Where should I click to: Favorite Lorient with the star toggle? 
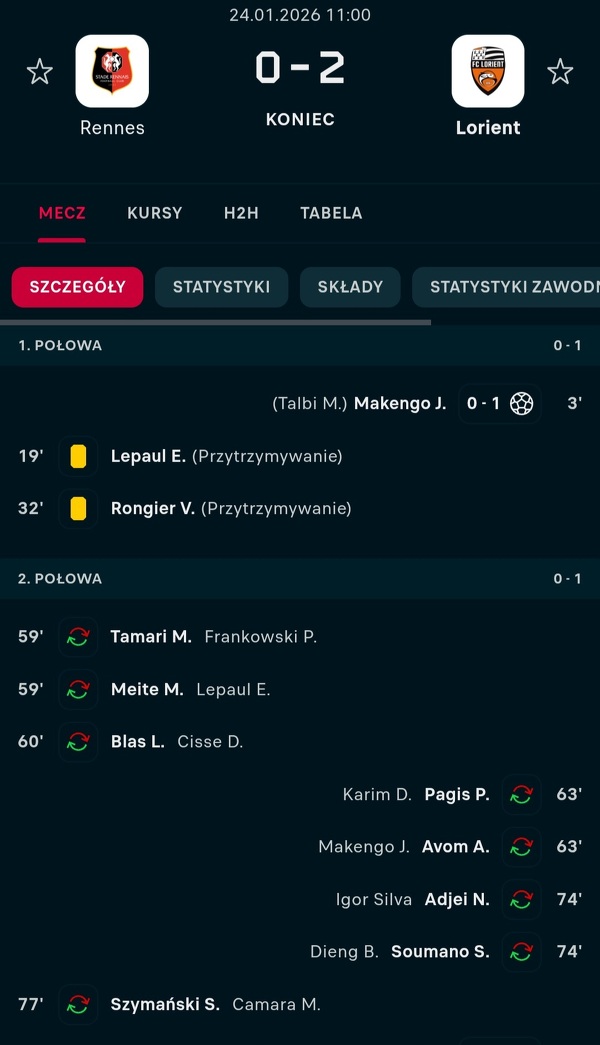[x=560, y=71]
